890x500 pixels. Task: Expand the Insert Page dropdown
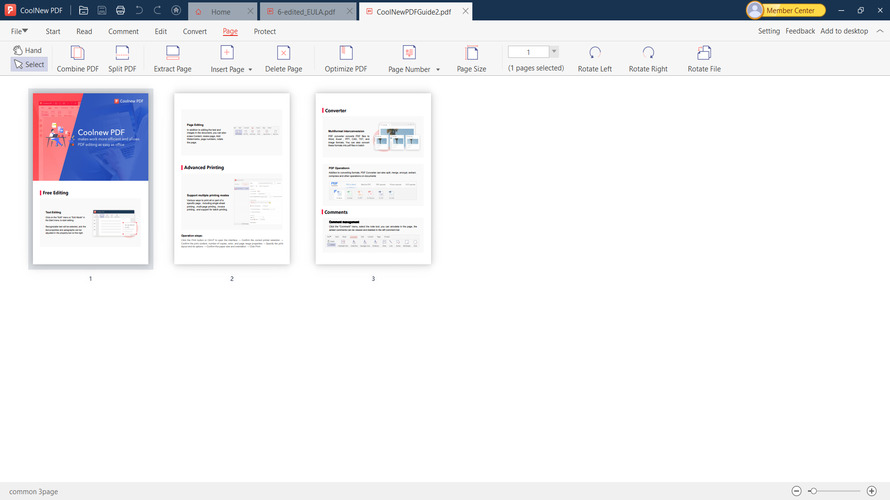pyautogui.click(x=250, y=70)
